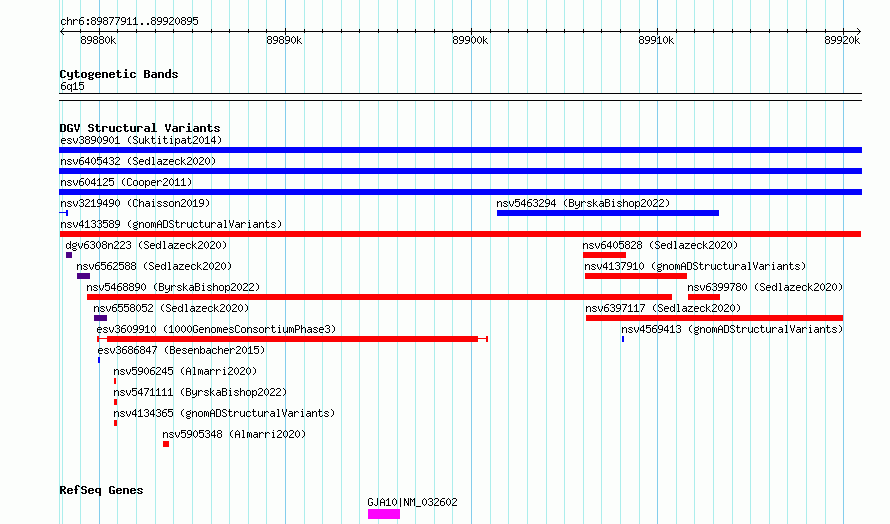Click the red nsv6405828 variant bar
The height and width of the screenshot is (524, 890).
604,255
